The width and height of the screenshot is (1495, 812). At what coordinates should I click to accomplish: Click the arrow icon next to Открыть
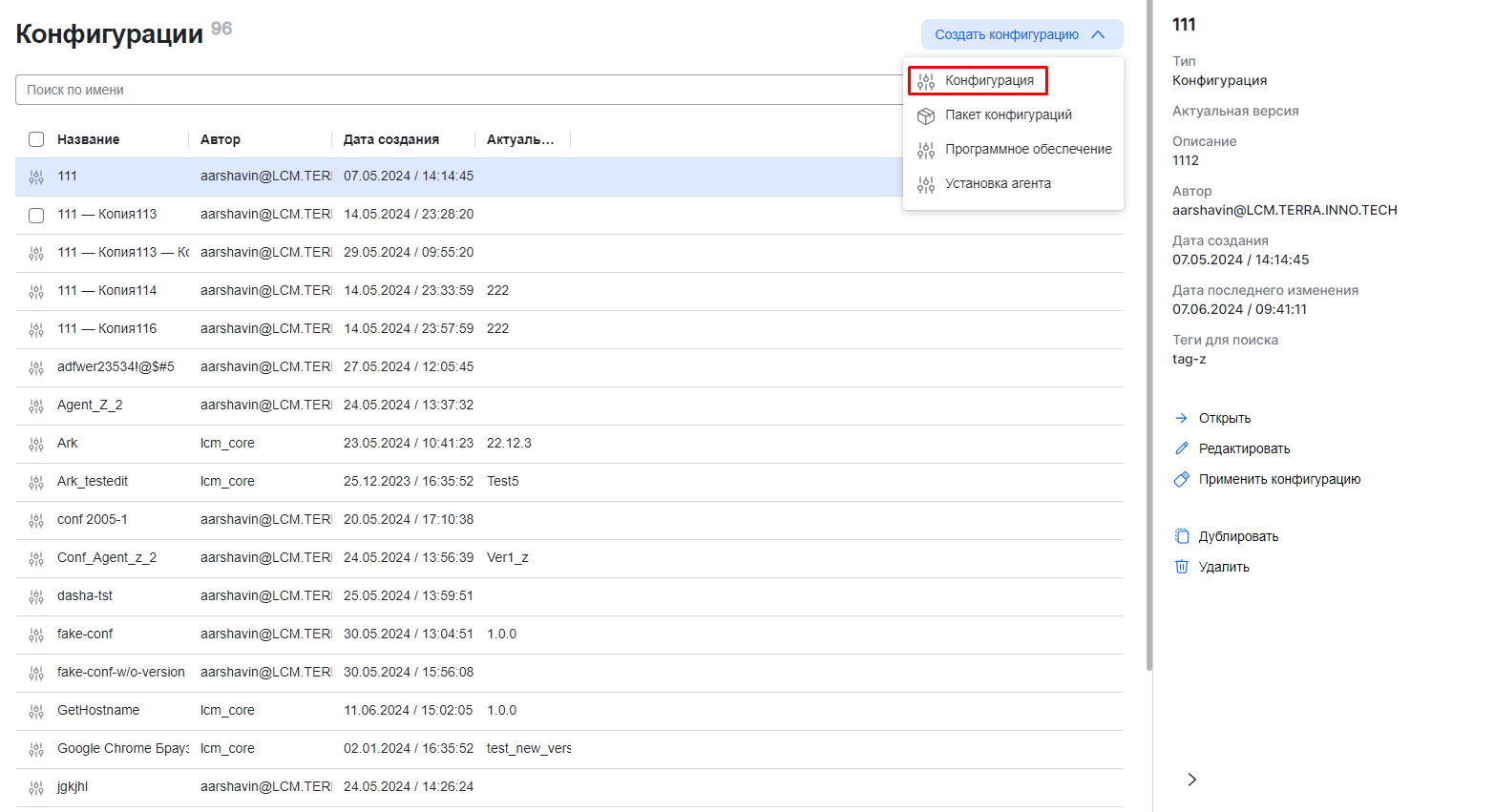[x=1181, y=418]
